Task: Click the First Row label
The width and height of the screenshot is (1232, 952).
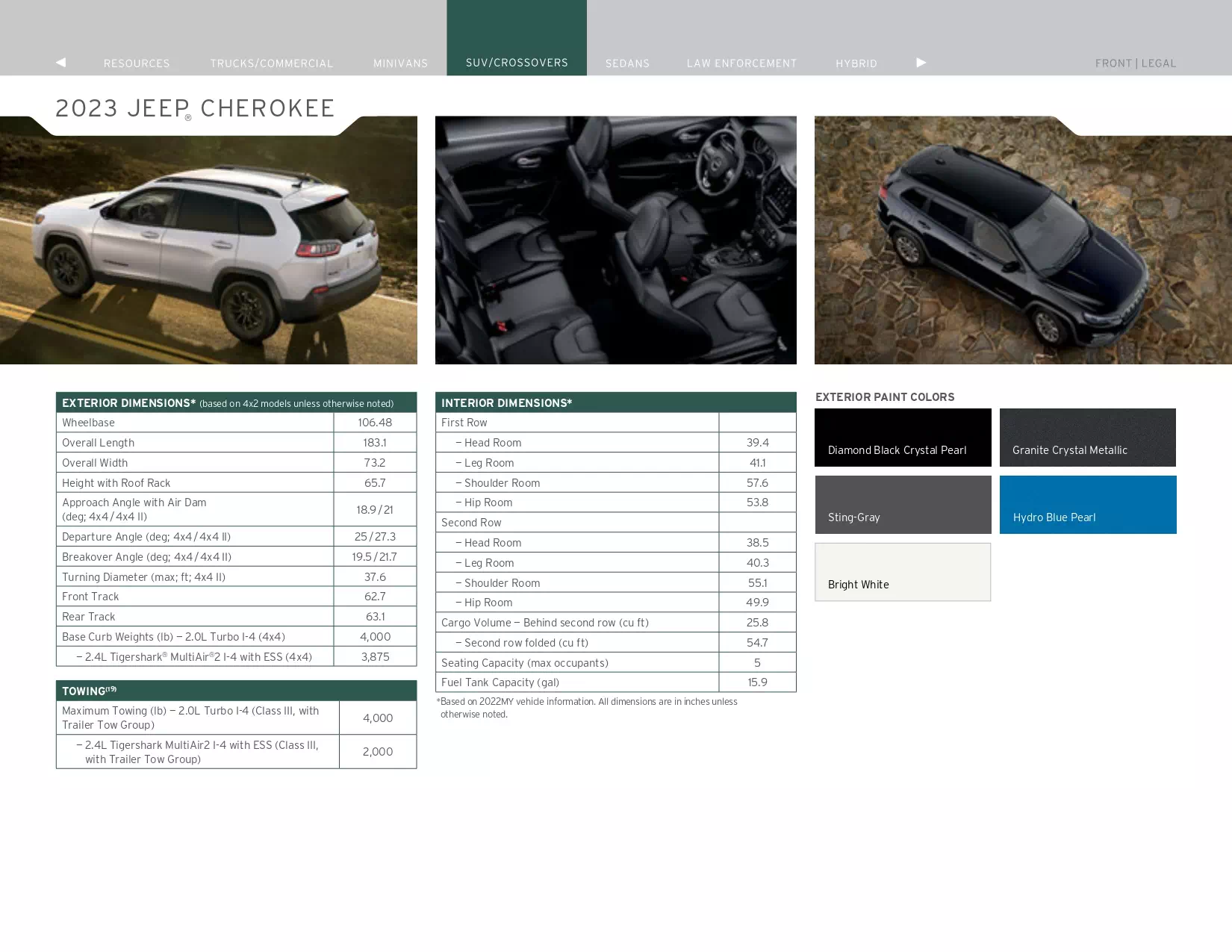Action: (x=464, y=423)
